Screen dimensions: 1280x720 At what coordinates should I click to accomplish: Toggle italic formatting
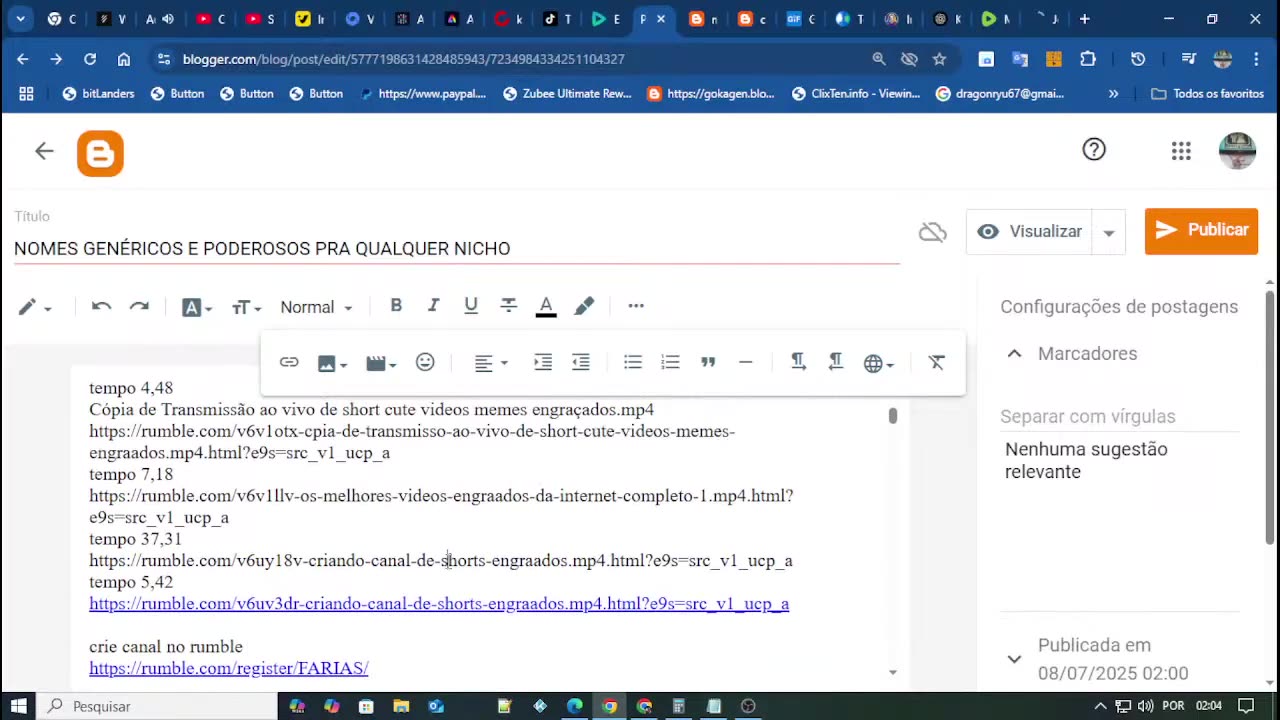pos(433,306)
